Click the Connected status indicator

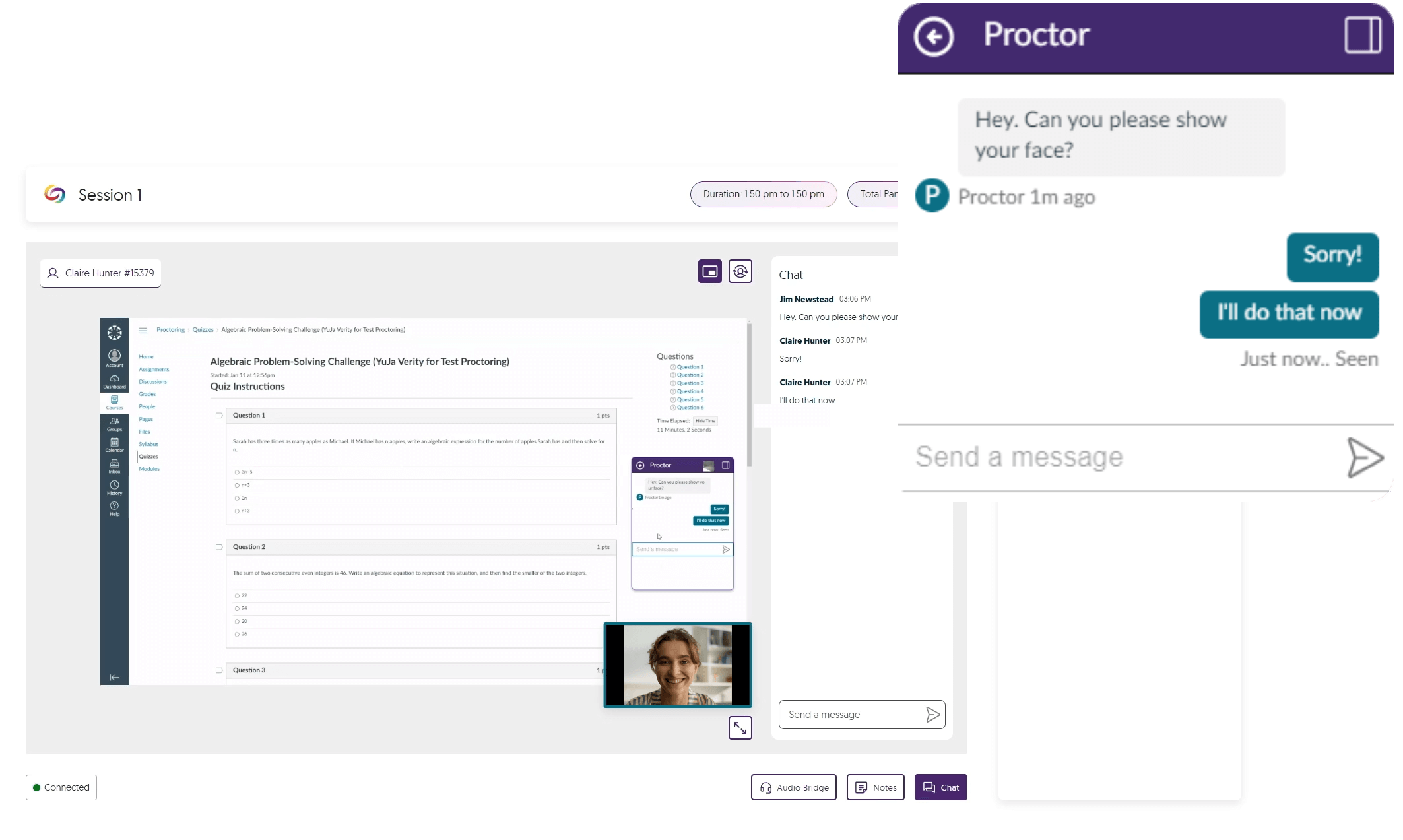point(61,787)
